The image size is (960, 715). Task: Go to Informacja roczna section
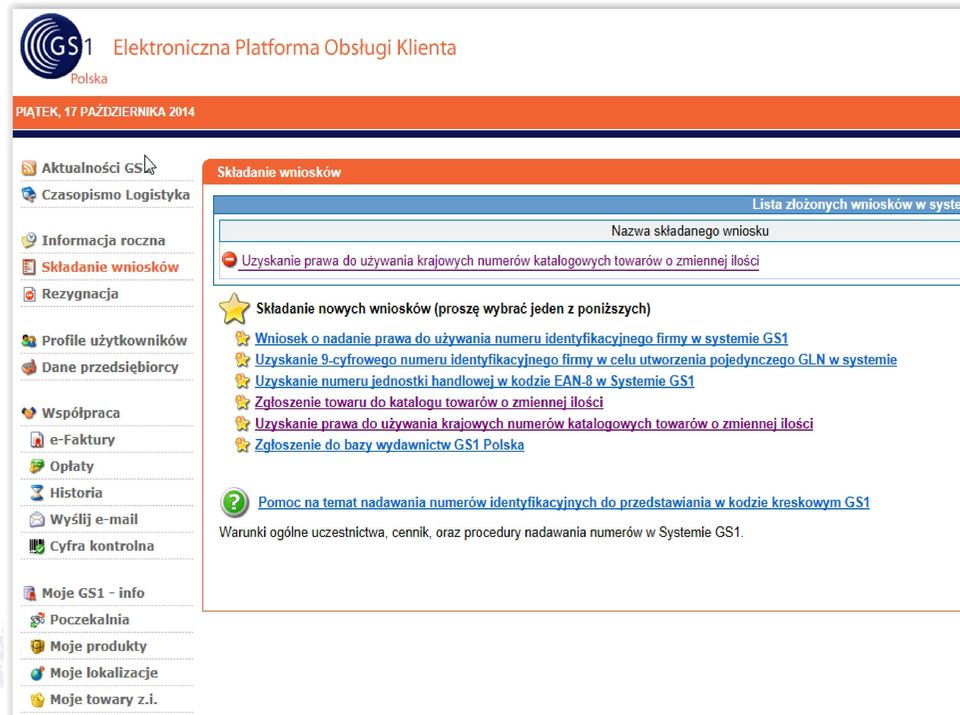point(103,241)
